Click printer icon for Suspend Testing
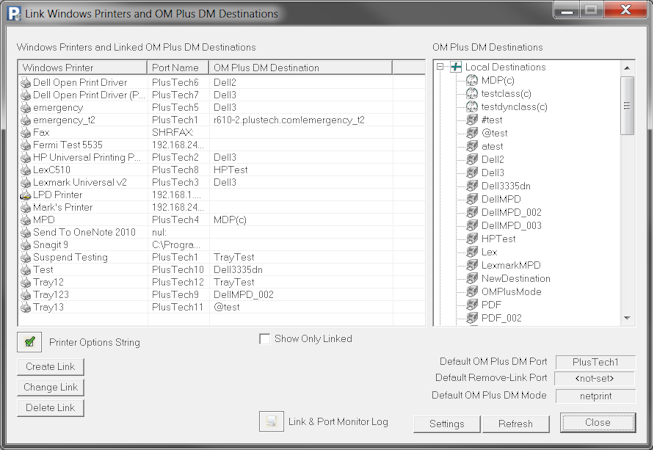 point(26,257)
